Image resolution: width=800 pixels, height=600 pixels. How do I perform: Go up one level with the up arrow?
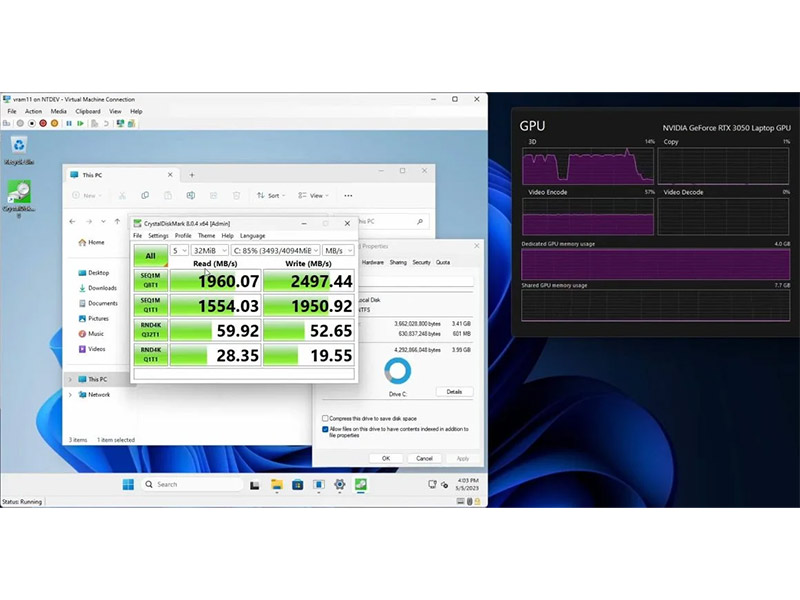tap(117, 221)
